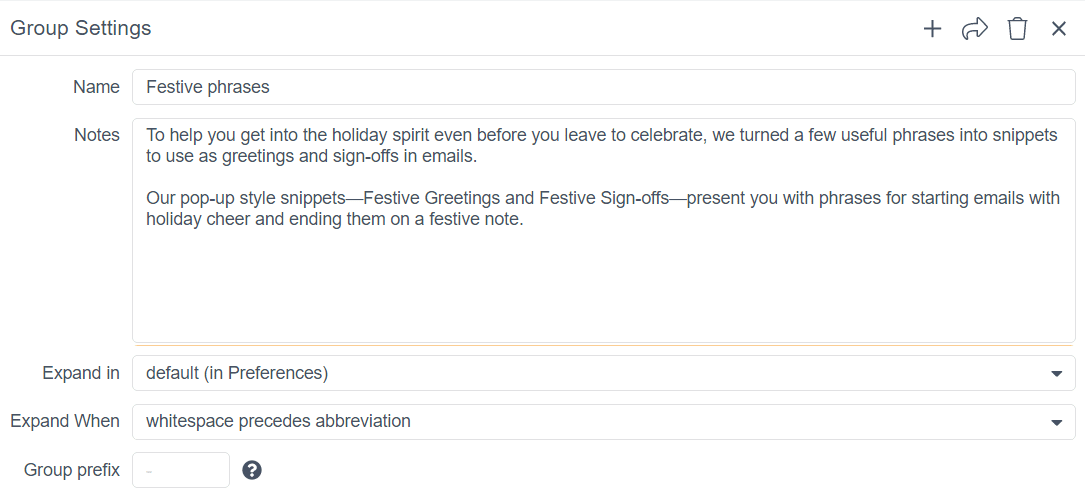The image size is (1085, 502).
Task: Click the "Group prefix" label
Action: coord(72,470)
